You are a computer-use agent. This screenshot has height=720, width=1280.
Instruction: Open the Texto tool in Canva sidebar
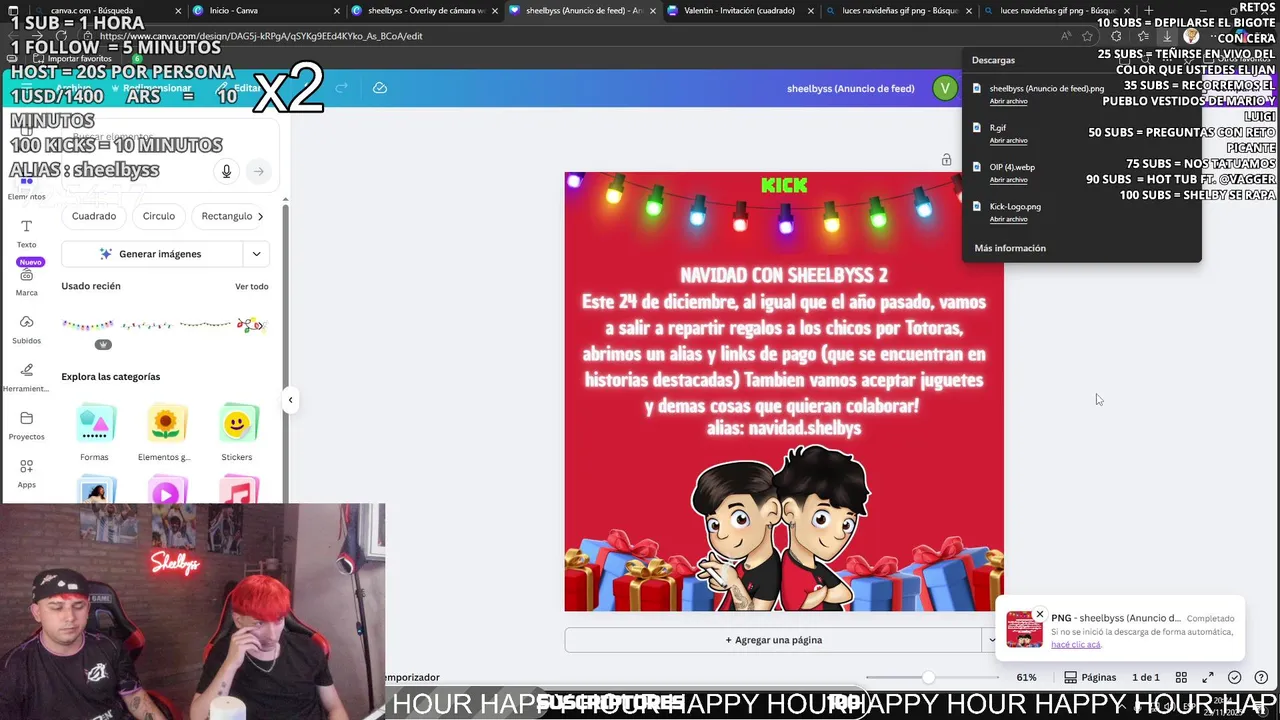26,233
